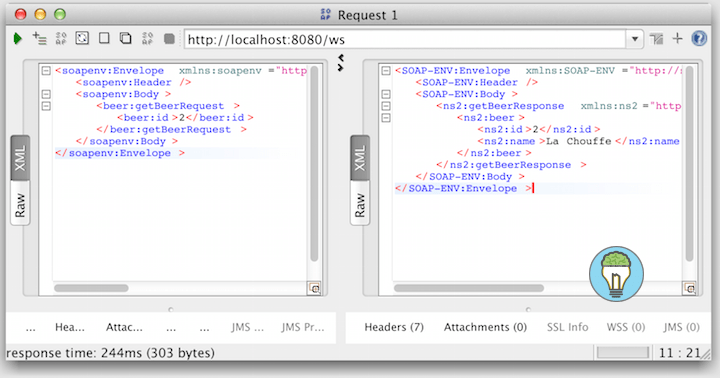Collapse the soapenv:Envelope node in request
The image size is (720, 378).
(x=46, y=71)
